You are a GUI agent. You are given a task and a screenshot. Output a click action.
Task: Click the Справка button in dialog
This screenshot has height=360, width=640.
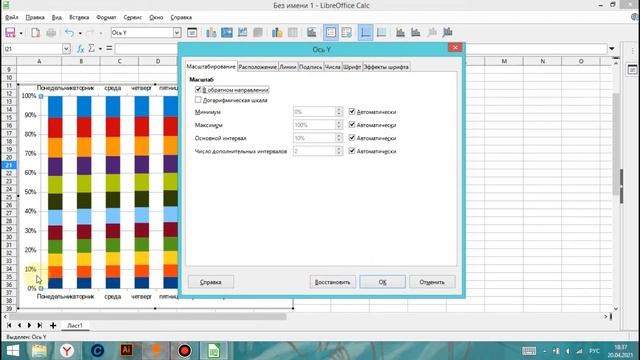click(x=211, y=282)
